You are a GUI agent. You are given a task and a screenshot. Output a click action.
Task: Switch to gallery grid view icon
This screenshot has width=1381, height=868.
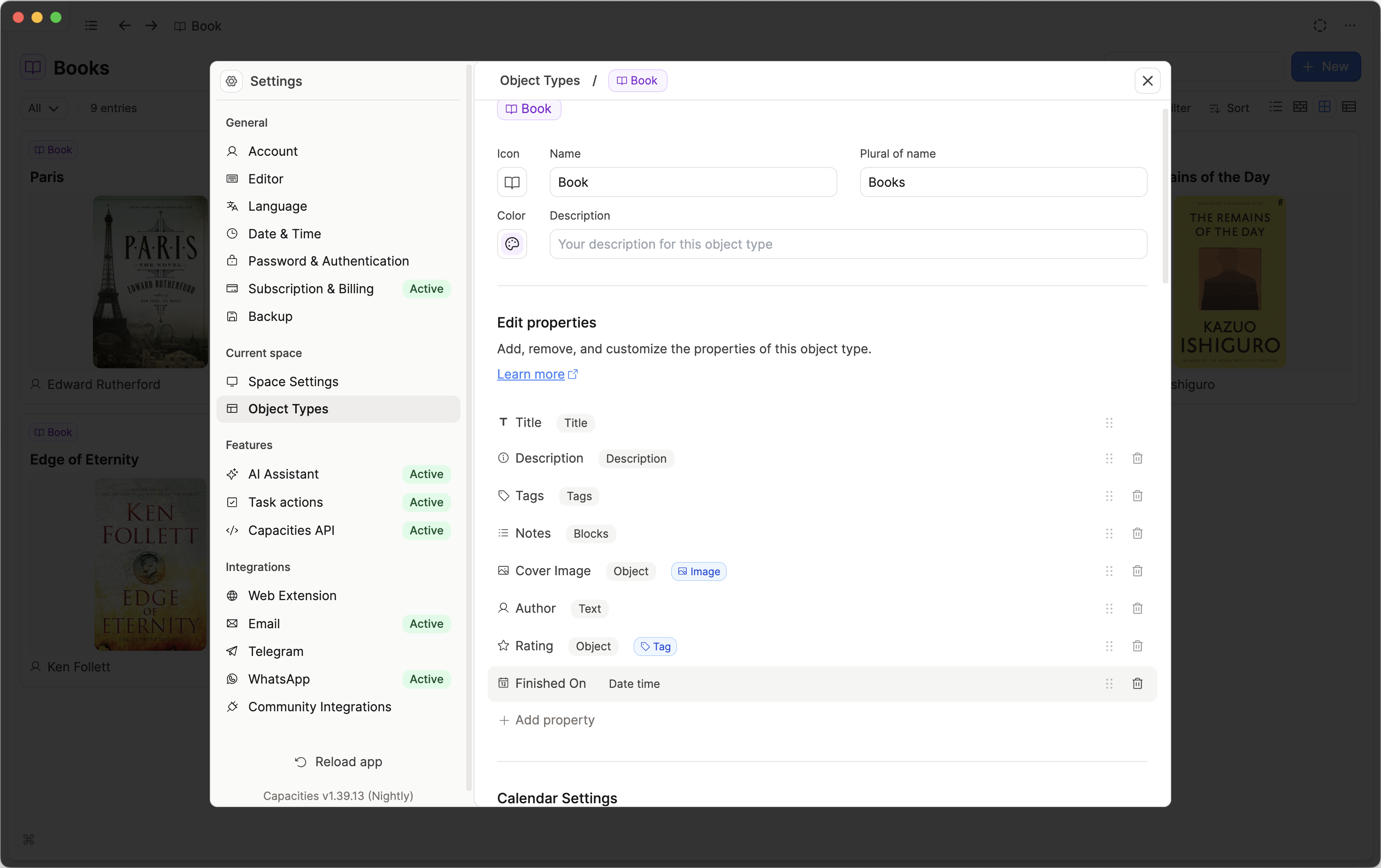(1324, 107)
